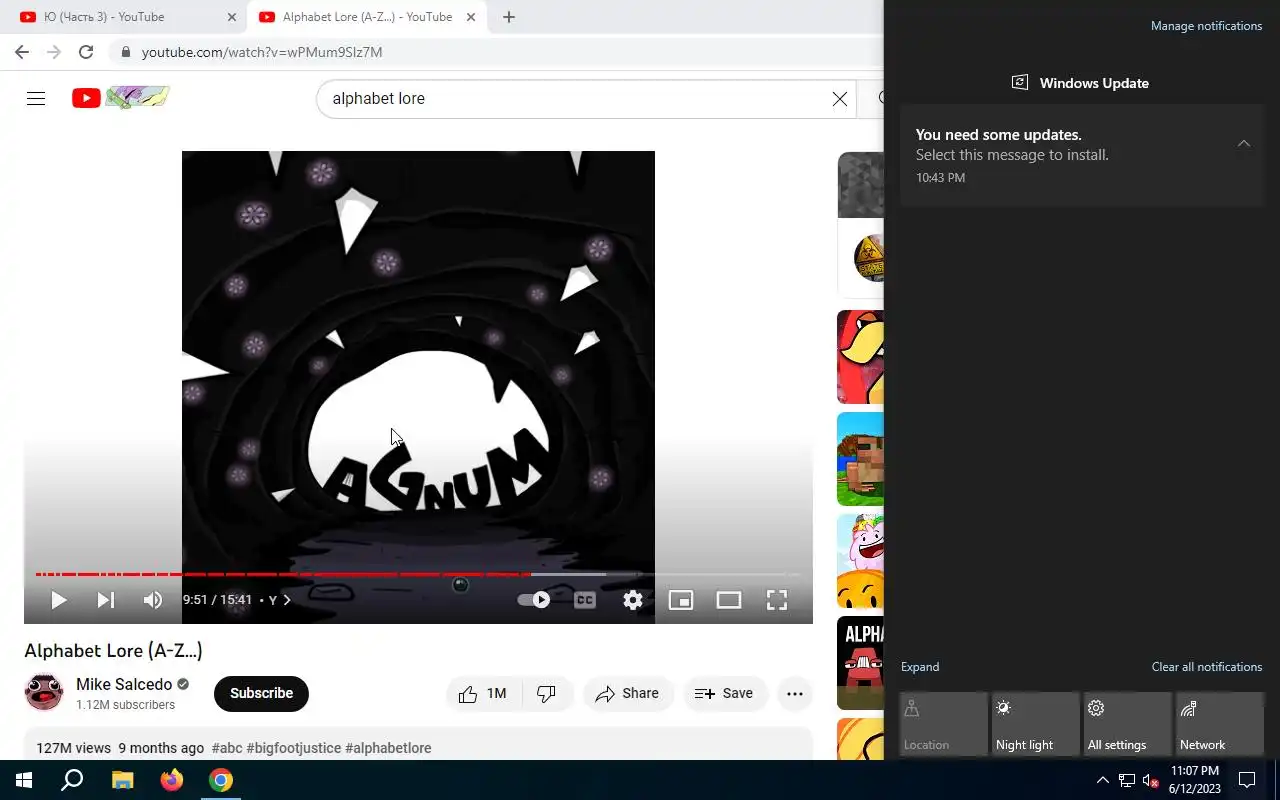Open the YouTube guide hamburger menu
The image size is (1280, 800).
tap(36, 98)
